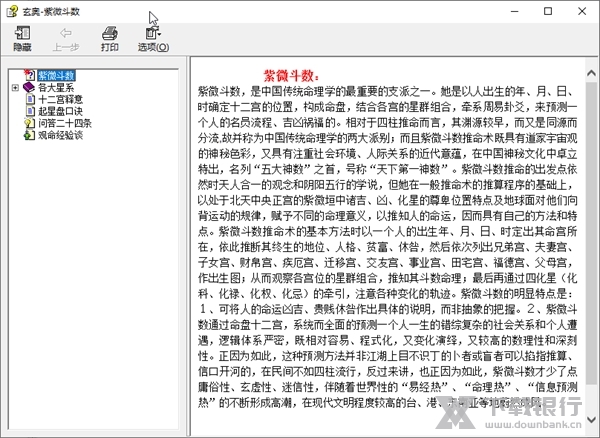Click the application icon in title bar

coord(12,11)
